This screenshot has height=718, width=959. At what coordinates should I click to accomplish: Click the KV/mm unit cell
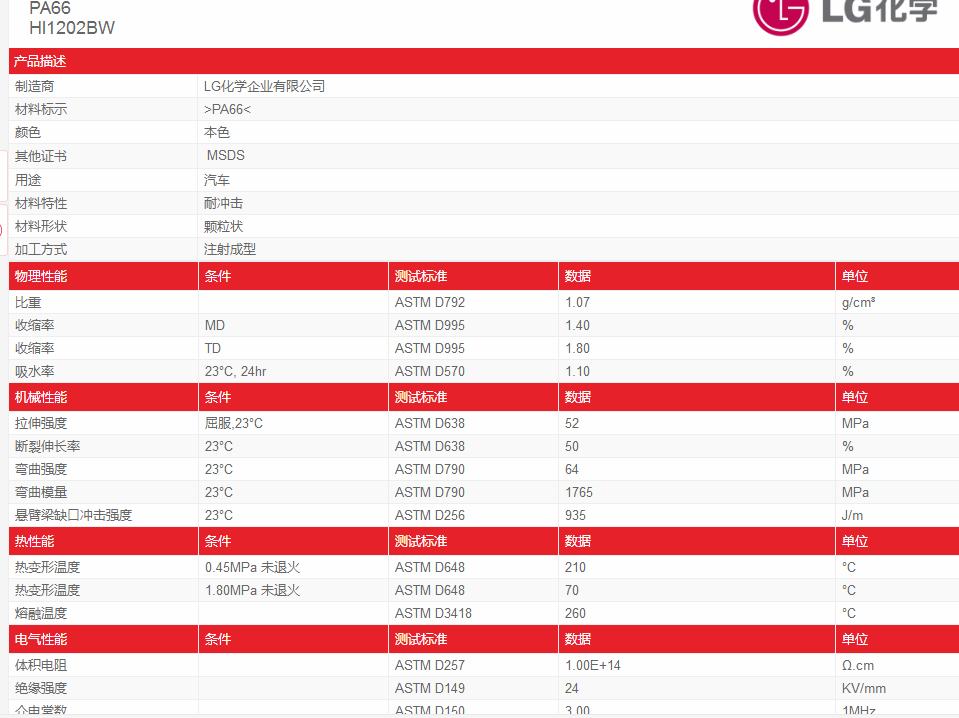click(864, 688)
